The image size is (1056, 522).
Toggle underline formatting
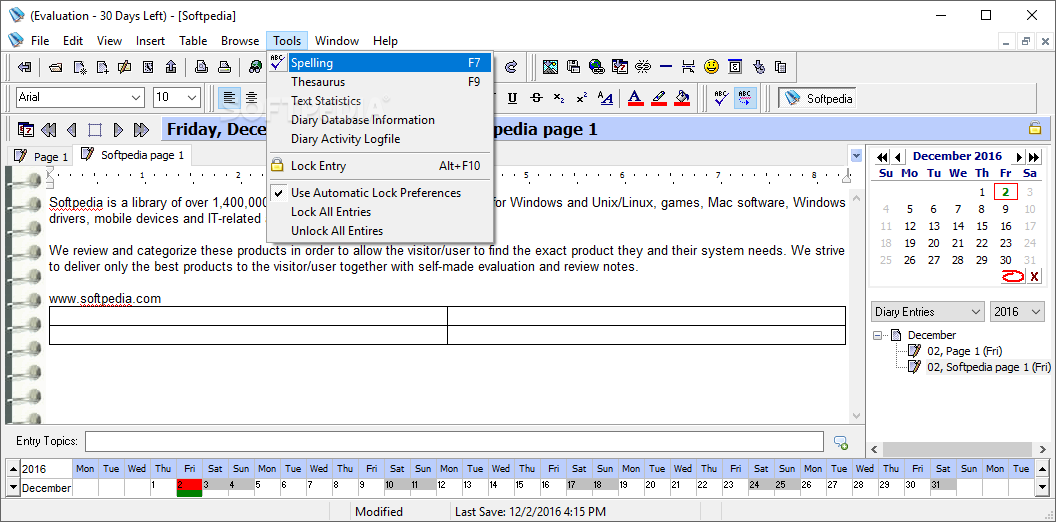click(513, 98)
